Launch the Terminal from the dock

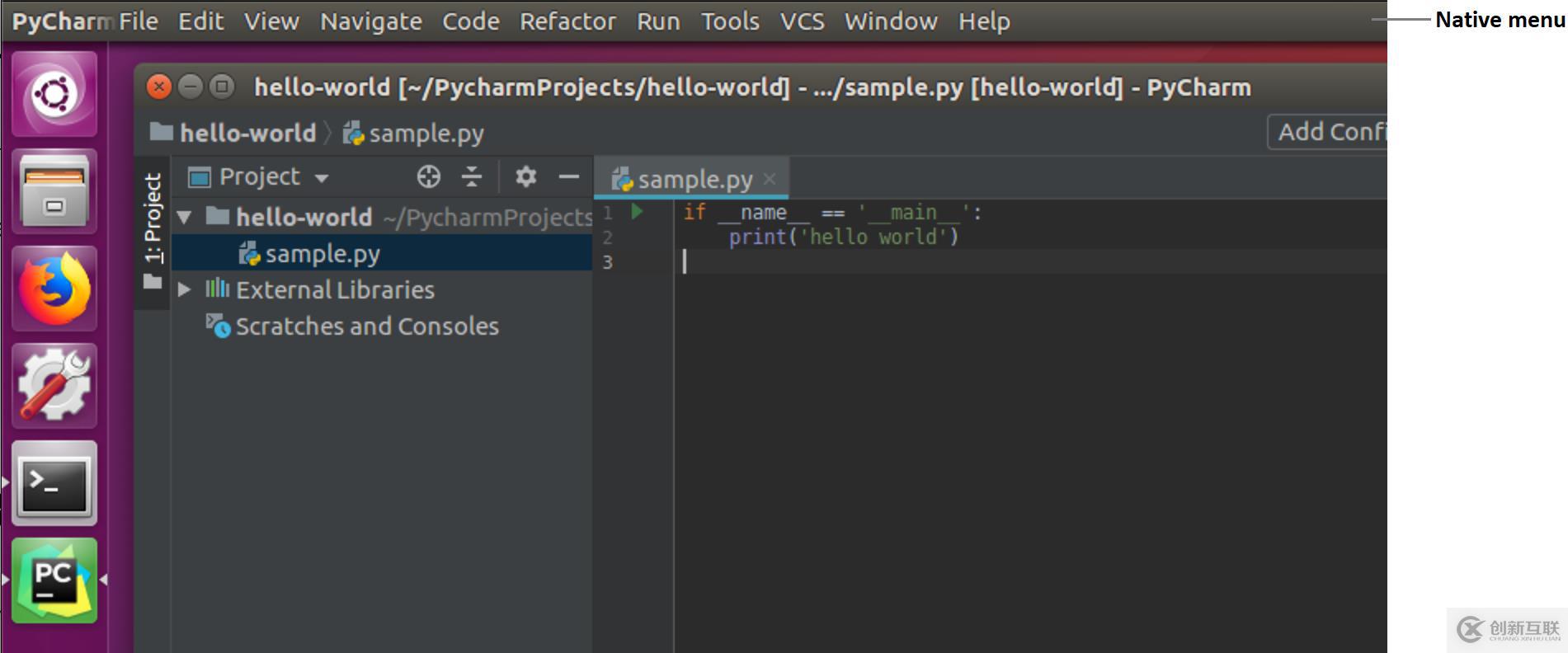pos(54,483)
